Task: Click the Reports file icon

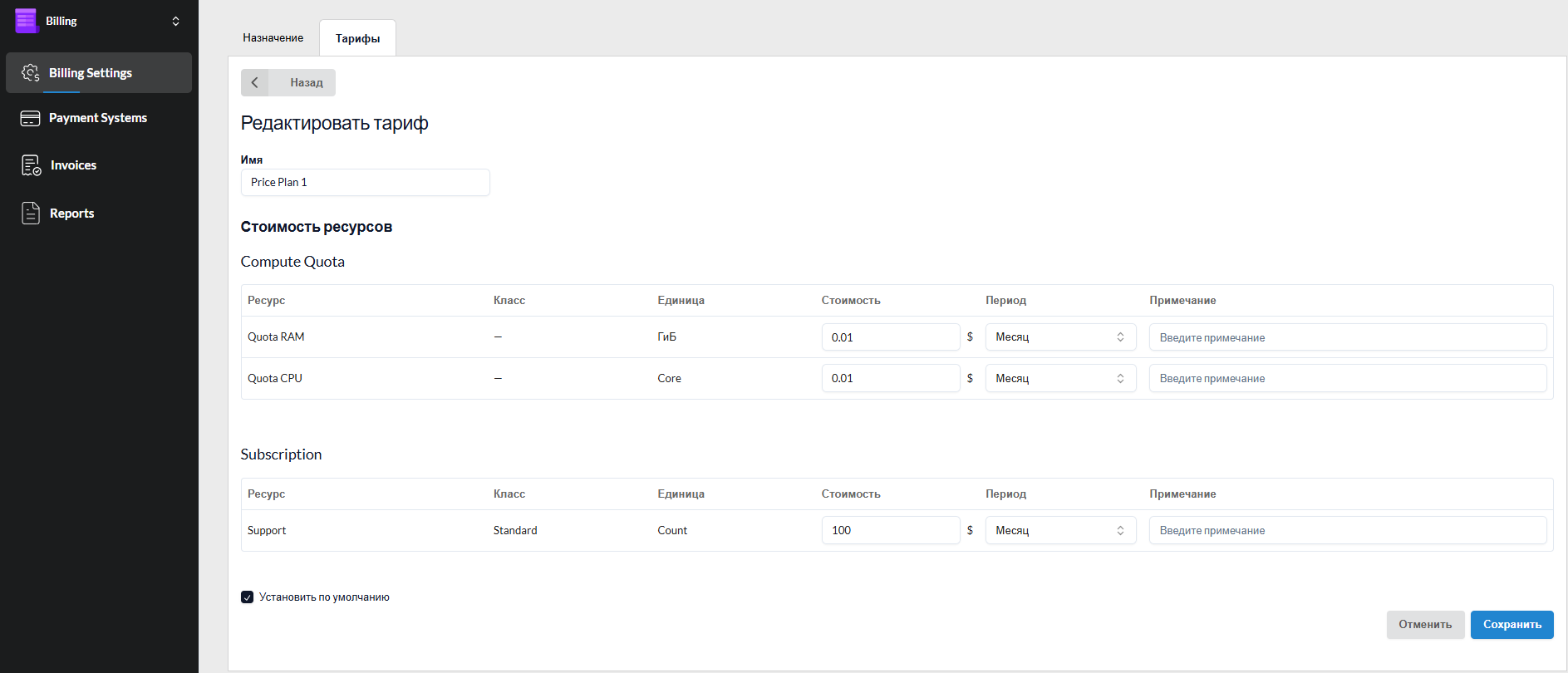Action: click(x=31, y=214)
